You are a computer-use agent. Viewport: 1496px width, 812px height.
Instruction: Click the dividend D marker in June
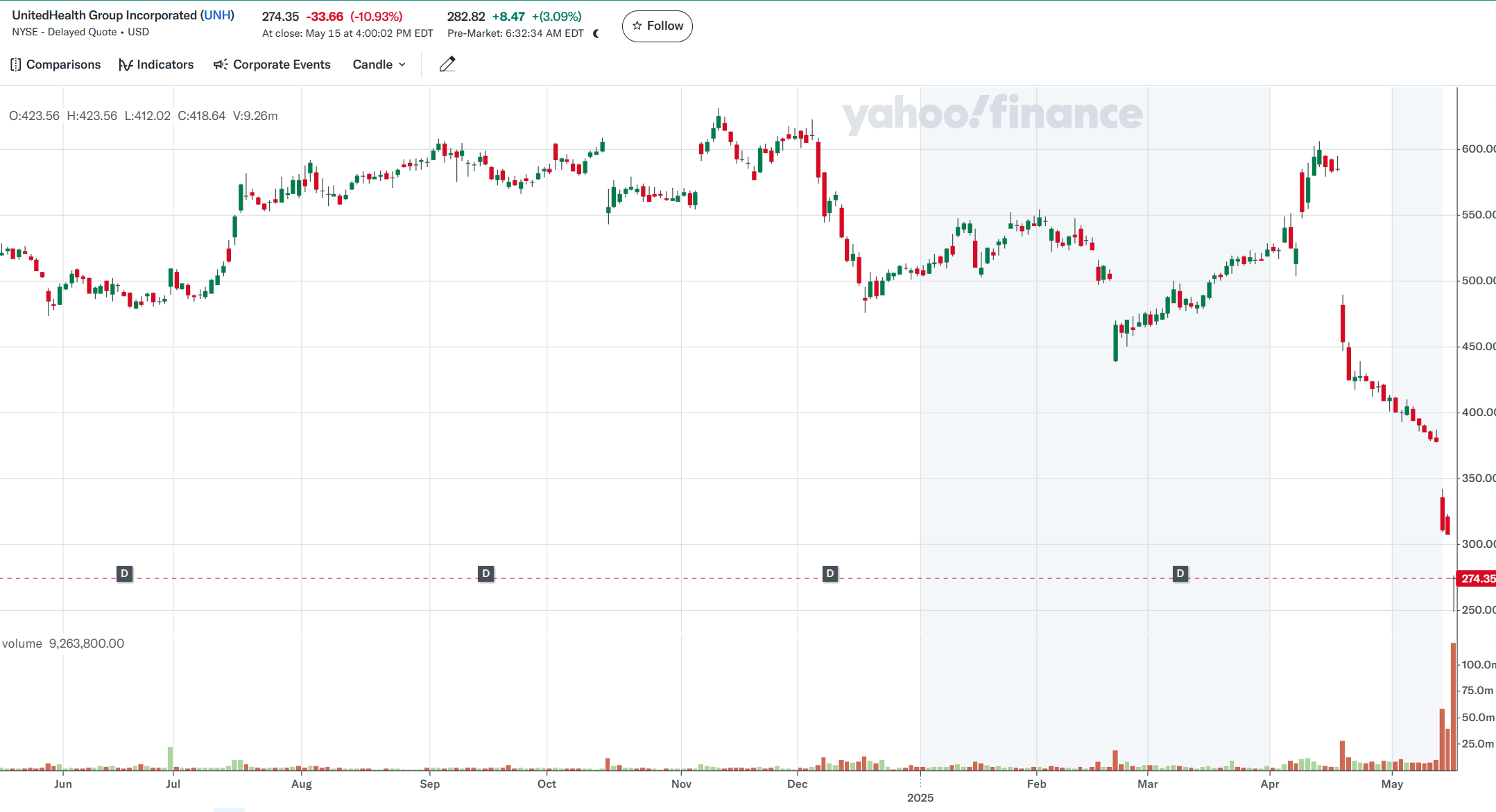point(124,573)
